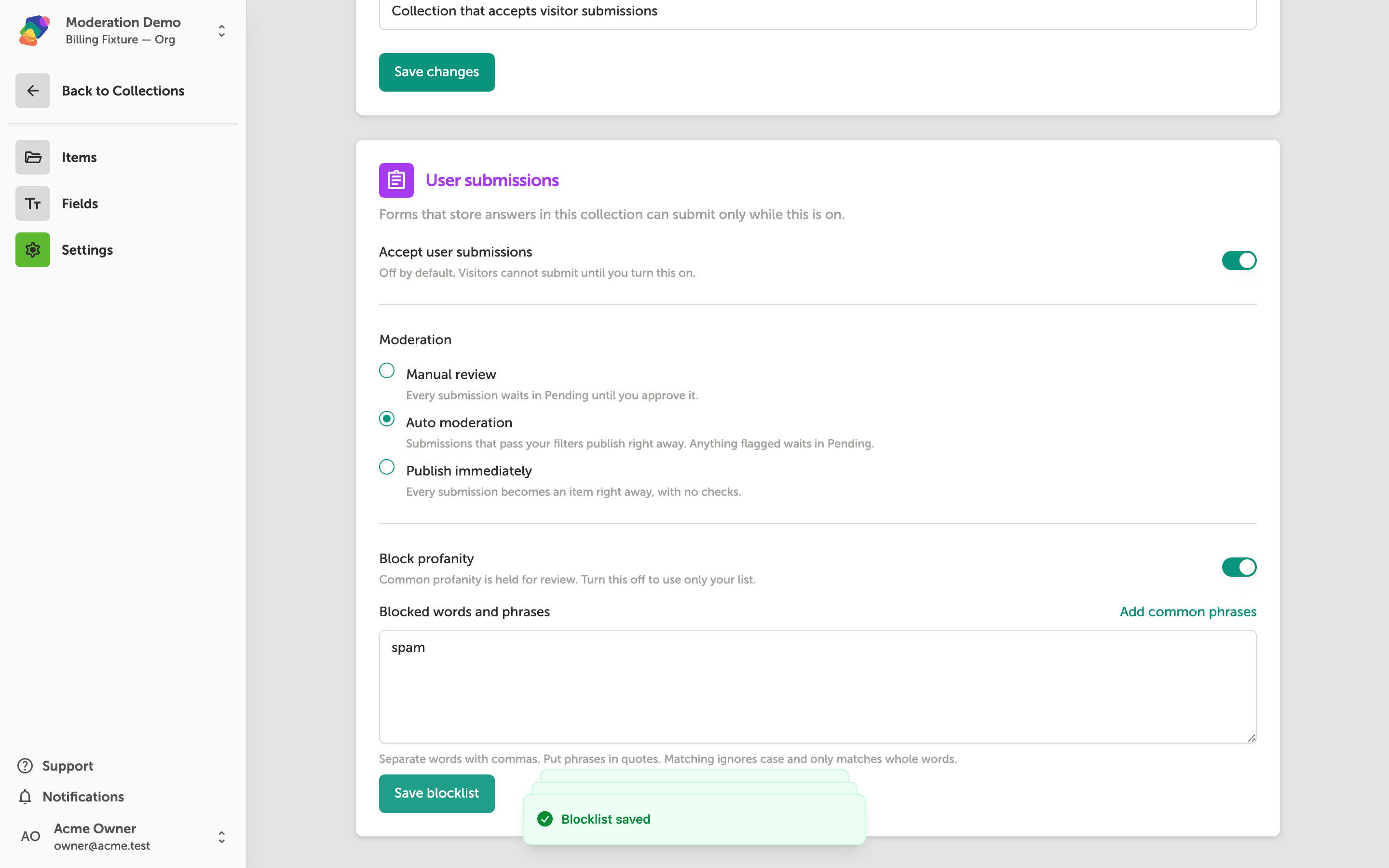The height and width of the screenshot is (868, 1389).
Task: Open the Fields menu entry
Action: point(123,204)
